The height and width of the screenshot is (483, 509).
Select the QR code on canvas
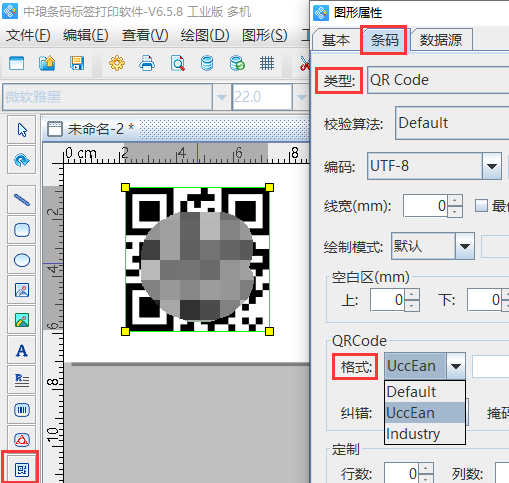tap(197, 259)
